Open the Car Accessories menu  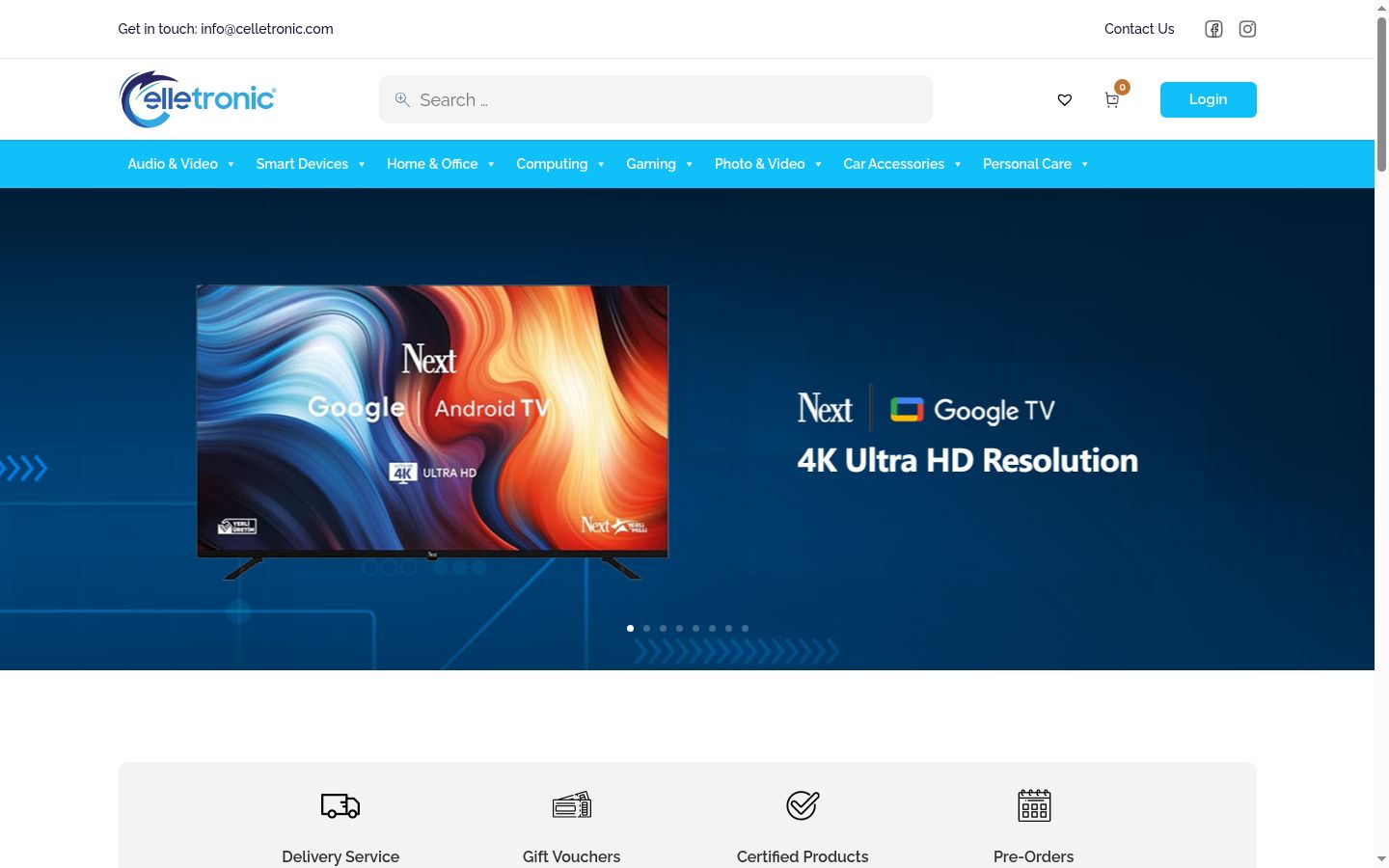click(903, 164)
